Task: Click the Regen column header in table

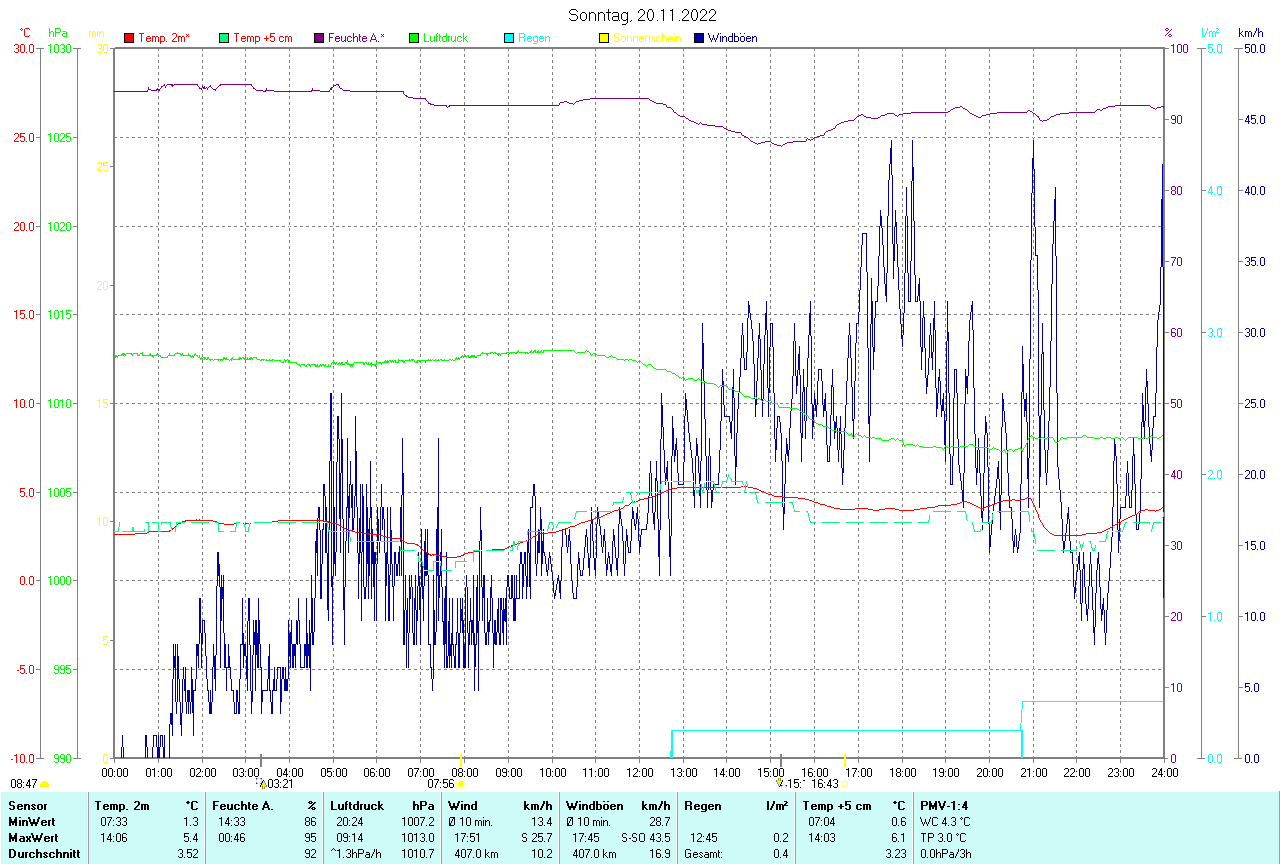Action: (703, 806)
